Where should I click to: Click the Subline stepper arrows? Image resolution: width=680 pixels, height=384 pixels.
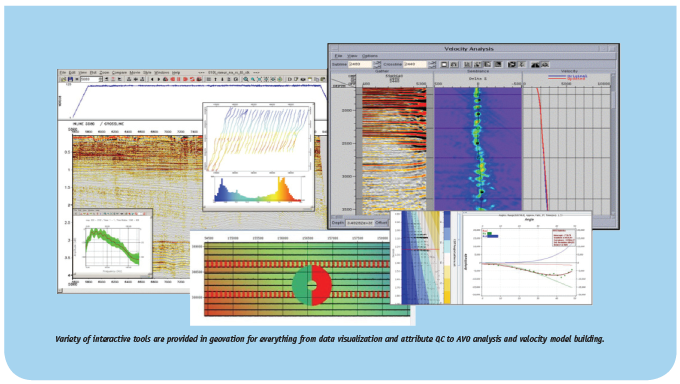377,65
